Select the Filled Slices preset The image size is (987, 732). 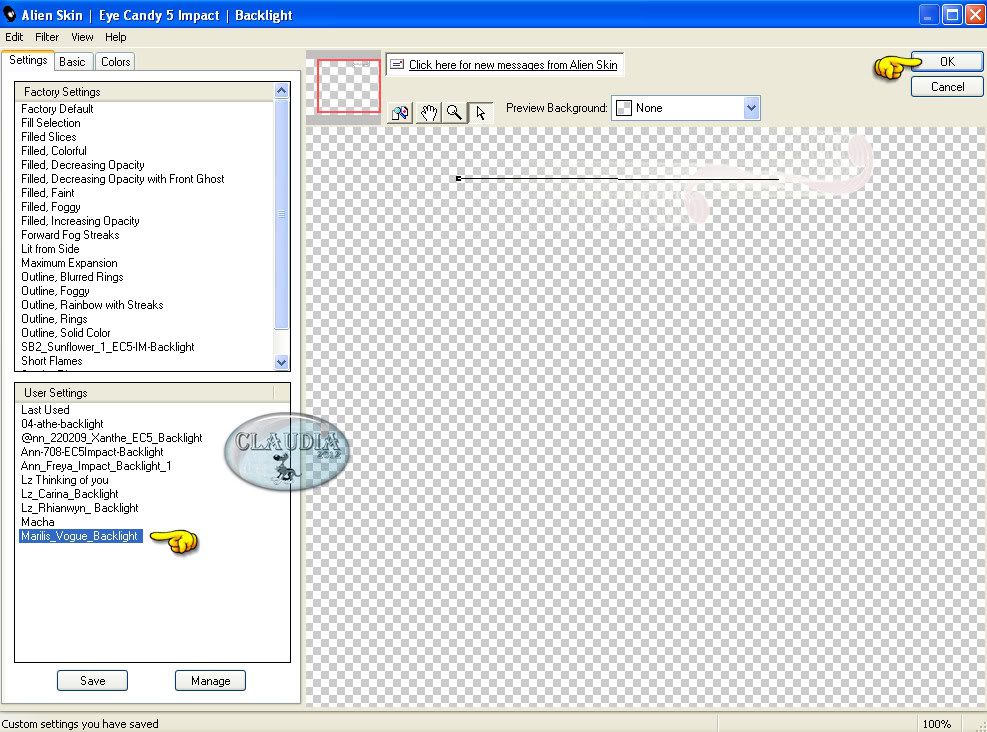[48, 137]
